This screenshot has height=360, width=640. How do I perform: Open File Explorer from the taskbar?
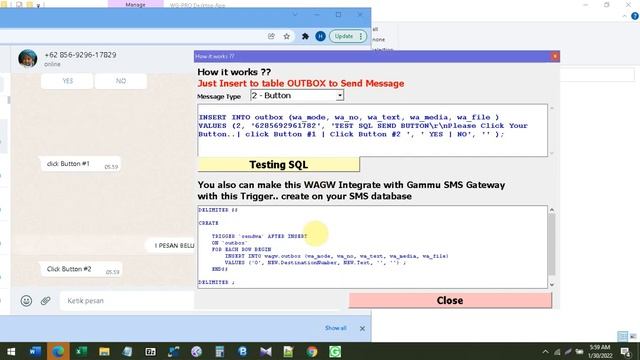click(104, 351)
